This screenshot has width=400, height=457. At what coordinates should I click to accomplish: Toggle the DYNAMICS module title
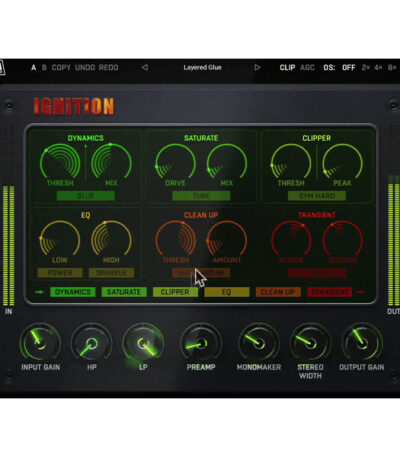(x=86, y=138)
